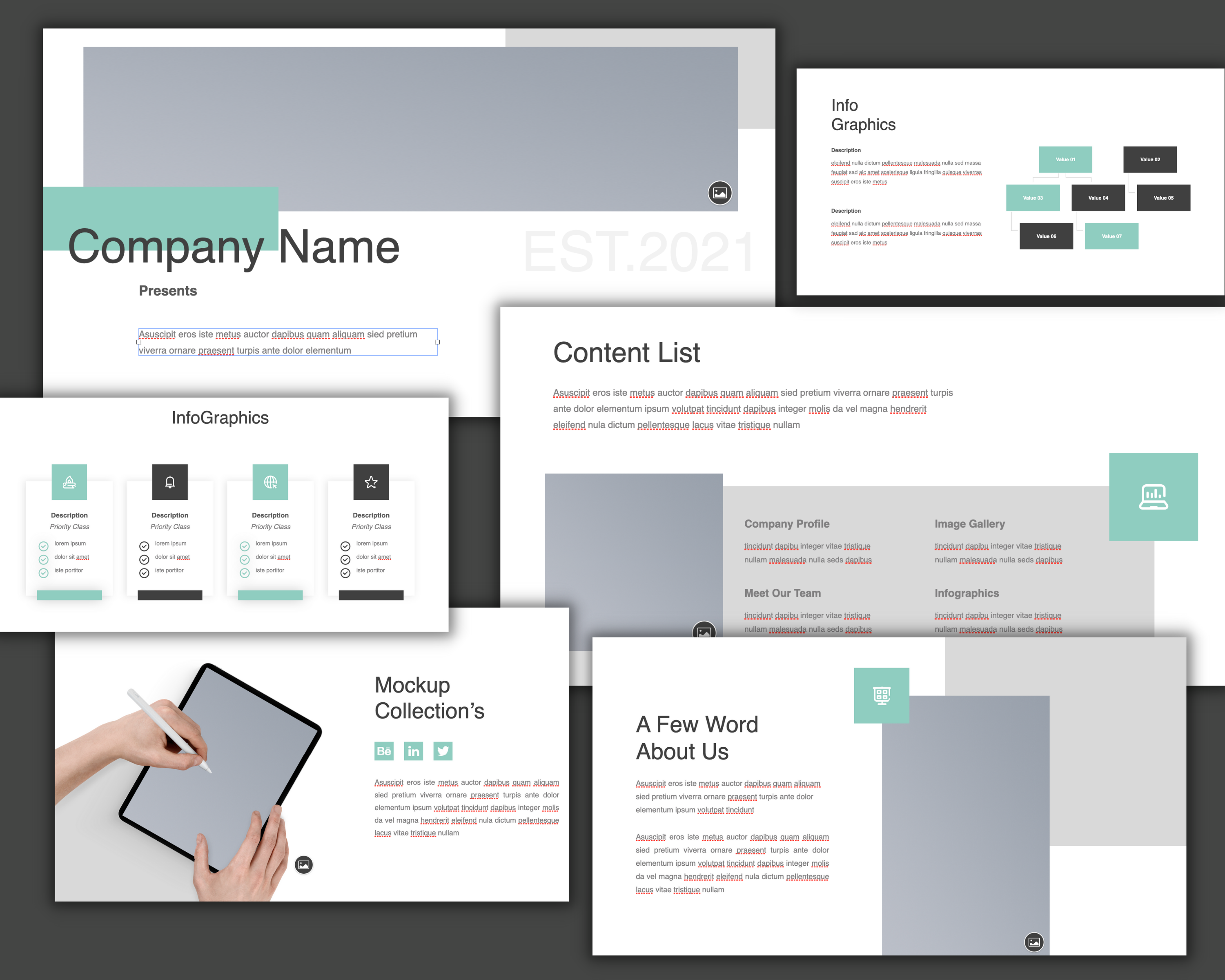Click the image placeholder icon on cover slide
The image size is (1225, 980).
[x=720, y=195]
